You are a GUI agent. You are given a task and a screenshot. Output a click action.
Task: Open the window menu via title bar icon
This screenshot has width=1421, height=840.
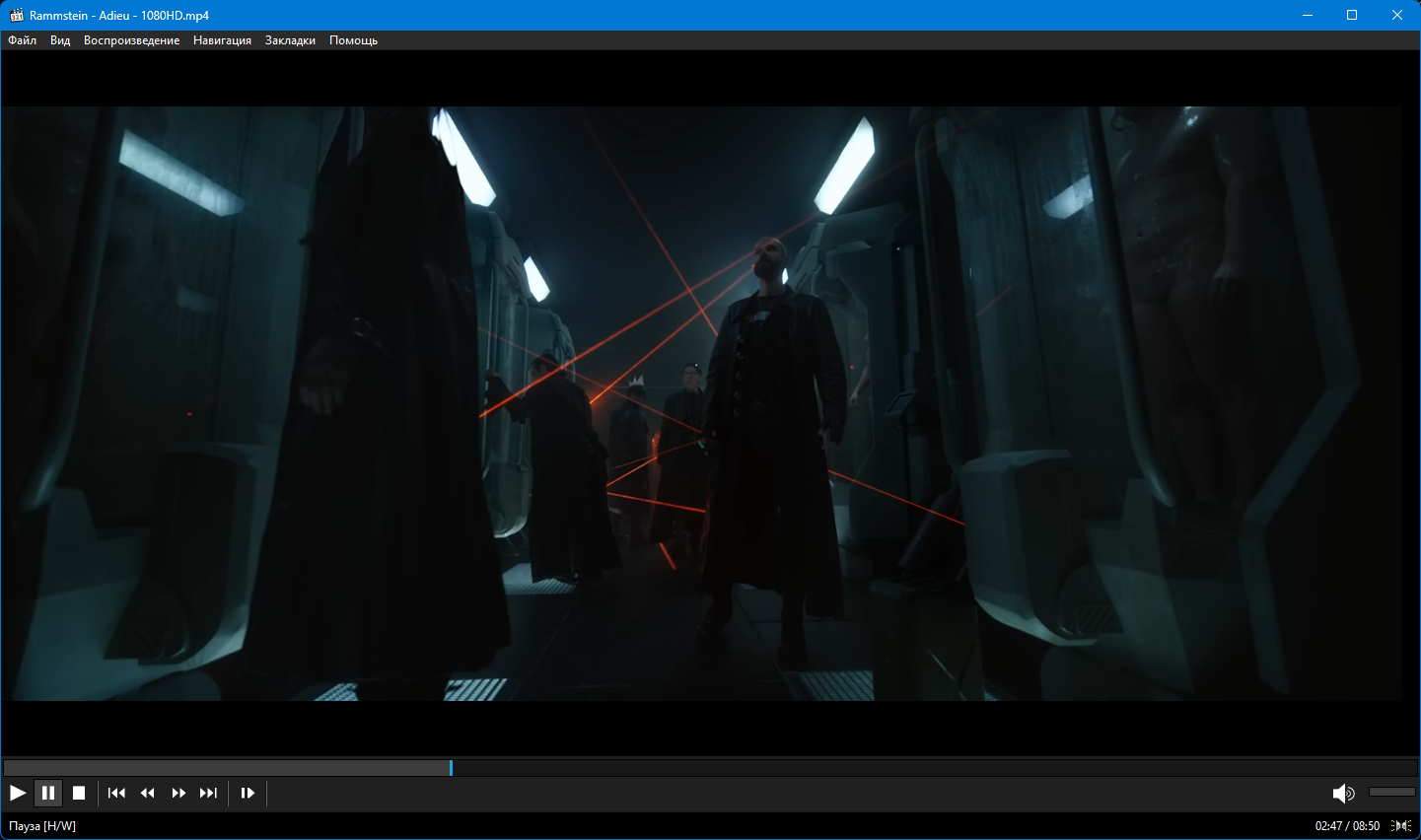[17, 15]
